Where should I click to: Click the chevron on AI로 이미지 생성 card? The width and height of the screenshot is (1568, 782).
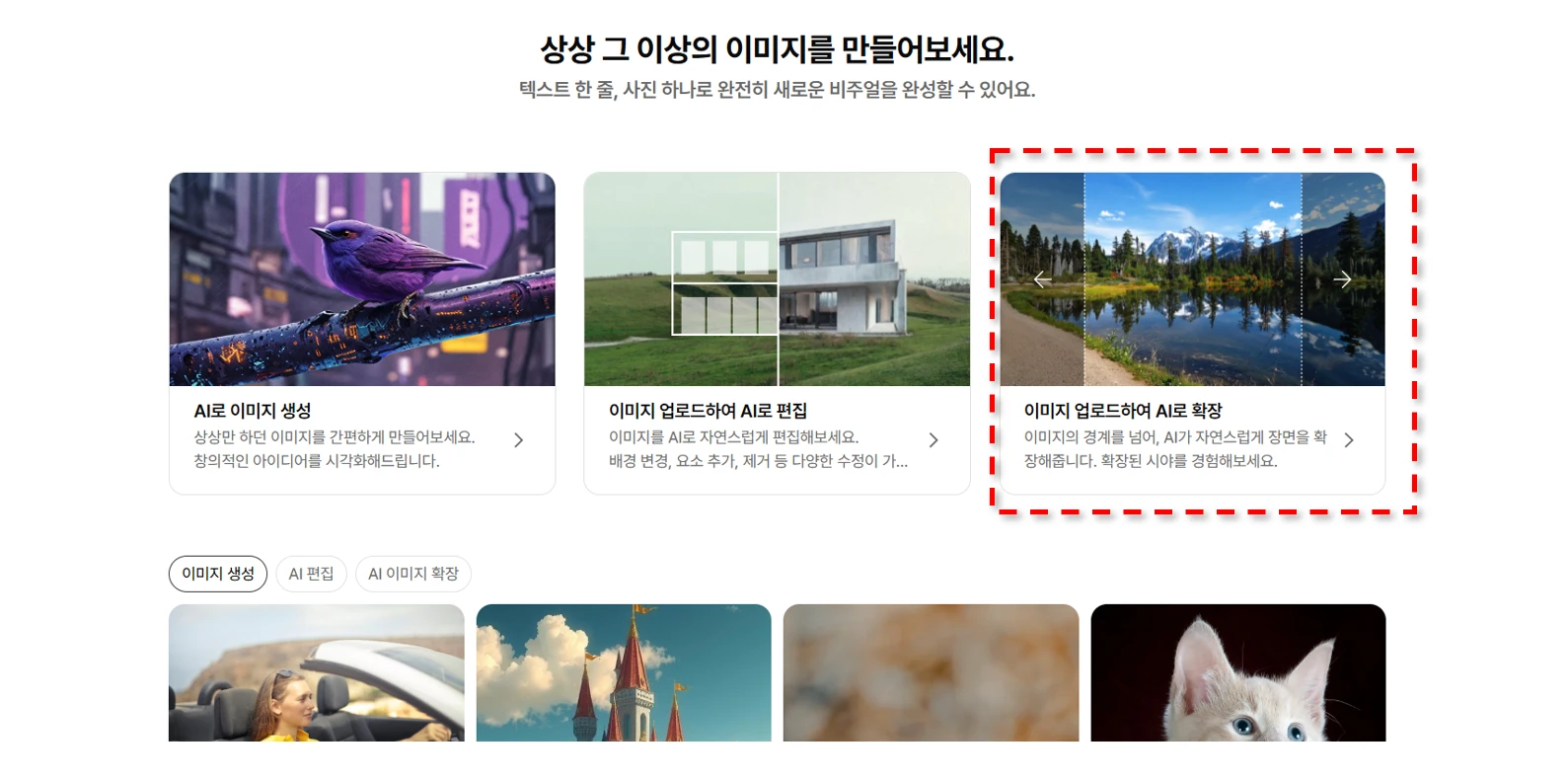518,440
